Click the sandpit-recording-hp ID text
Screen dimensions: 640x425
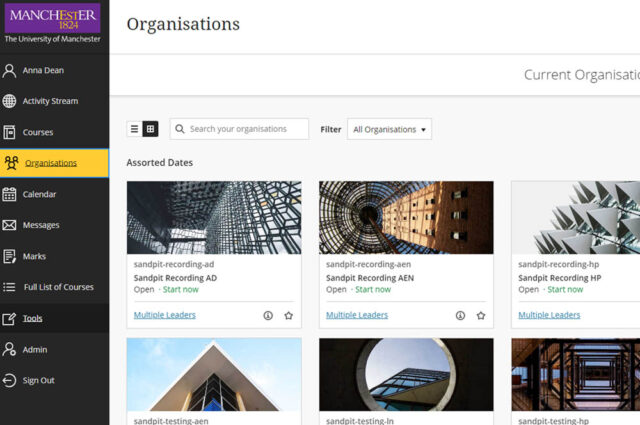pos(559,264)
